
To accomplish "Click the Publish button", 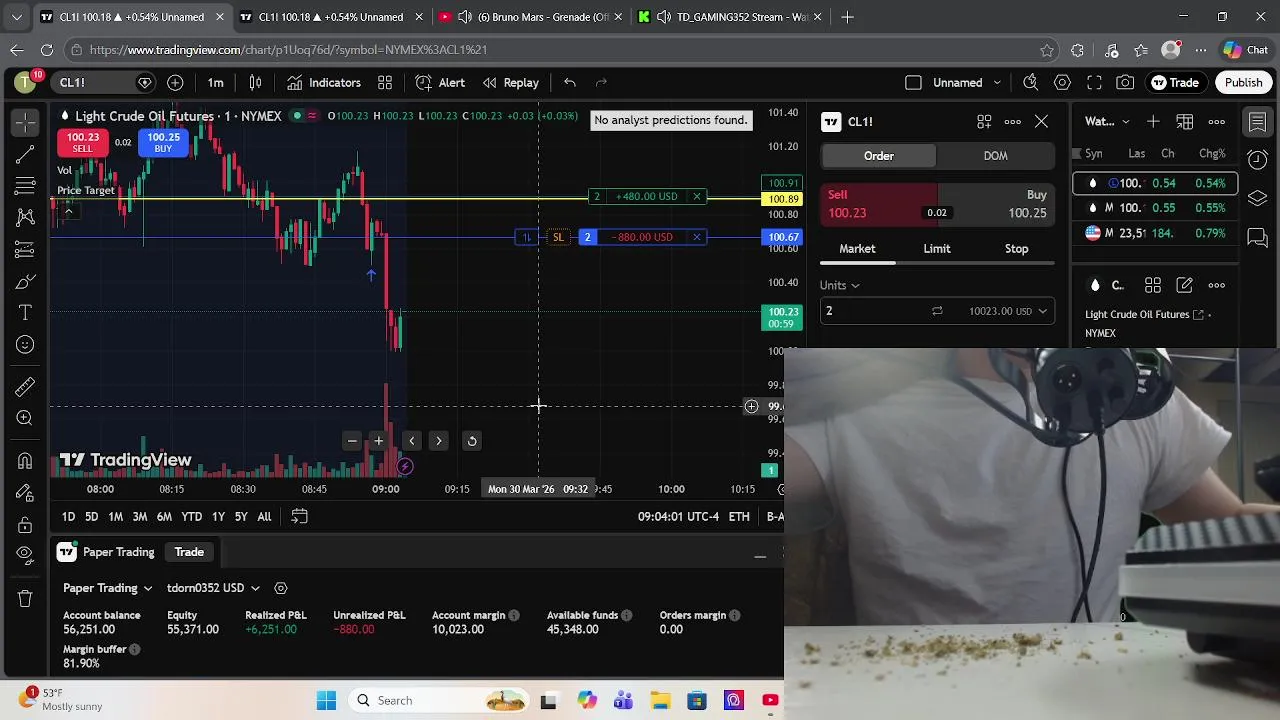I will click(x=1244, y=83).
